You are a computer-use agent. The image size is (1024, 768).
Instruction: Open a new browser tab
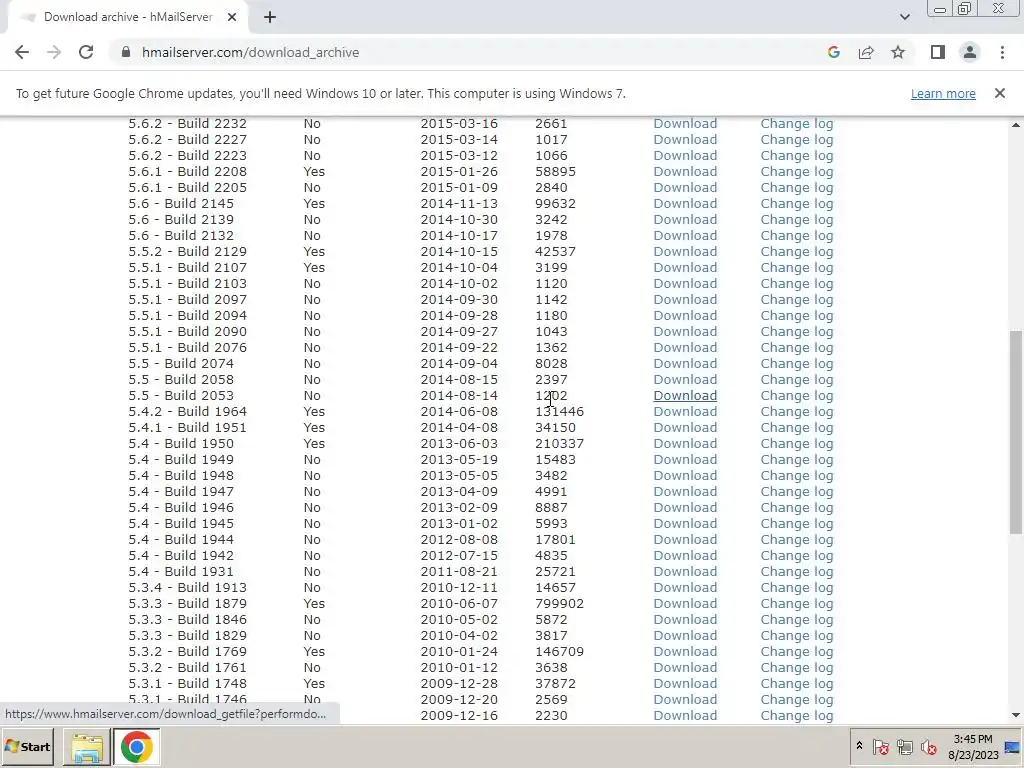(x=270, y=17)
